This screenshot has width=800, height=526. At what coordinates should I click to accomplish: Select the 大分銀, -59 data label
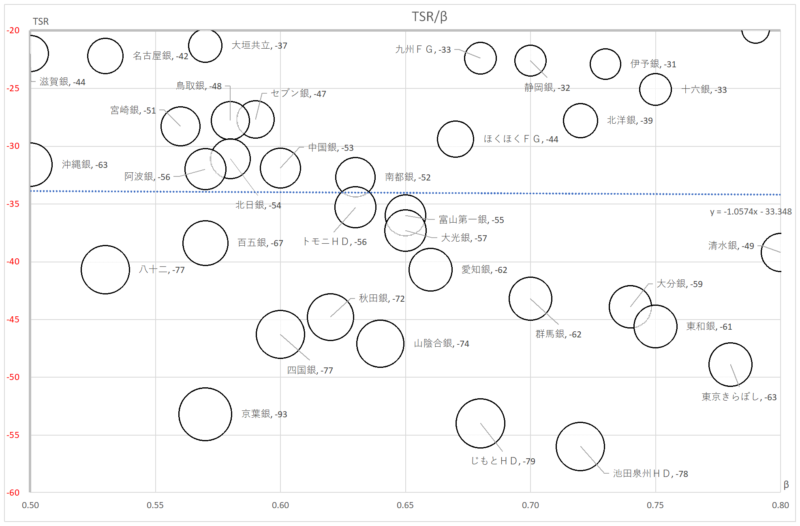[679, 284]
